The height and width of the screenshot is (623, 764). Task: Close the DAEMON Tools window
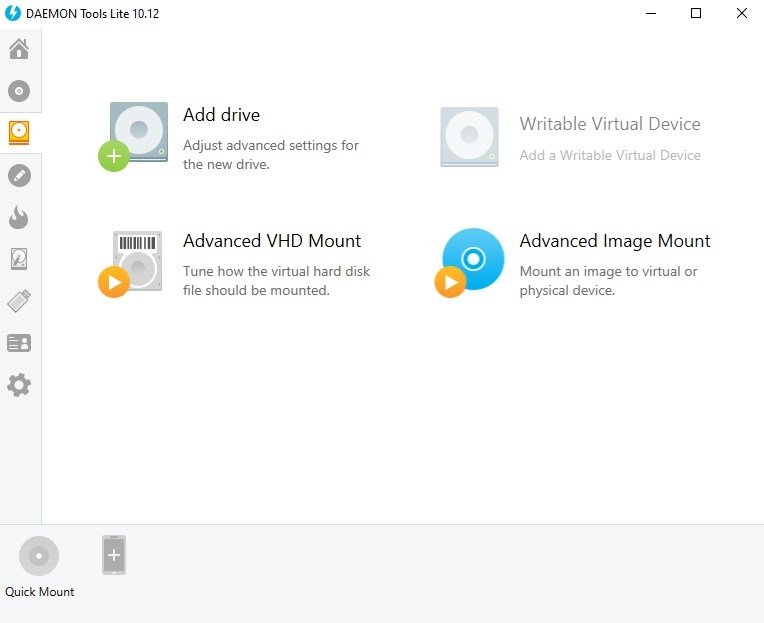click(742, 13)
